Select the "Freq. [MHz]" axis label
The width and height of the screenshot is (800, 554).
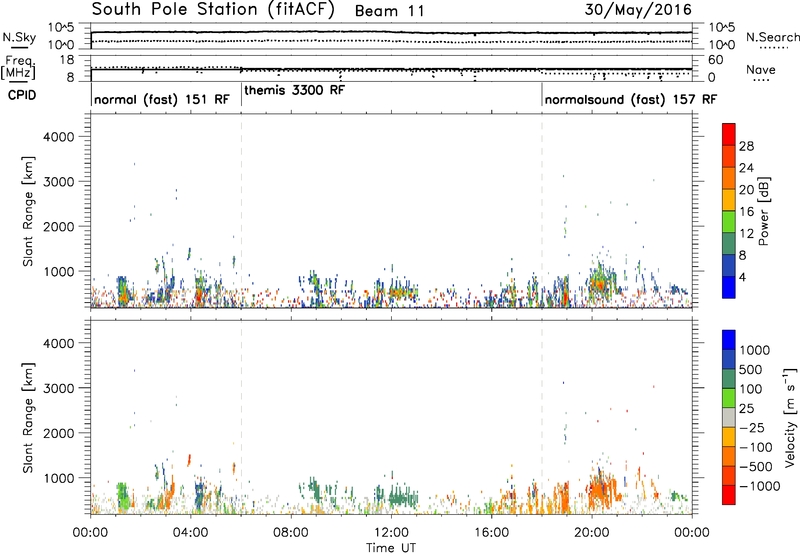(x=19, y=68)
